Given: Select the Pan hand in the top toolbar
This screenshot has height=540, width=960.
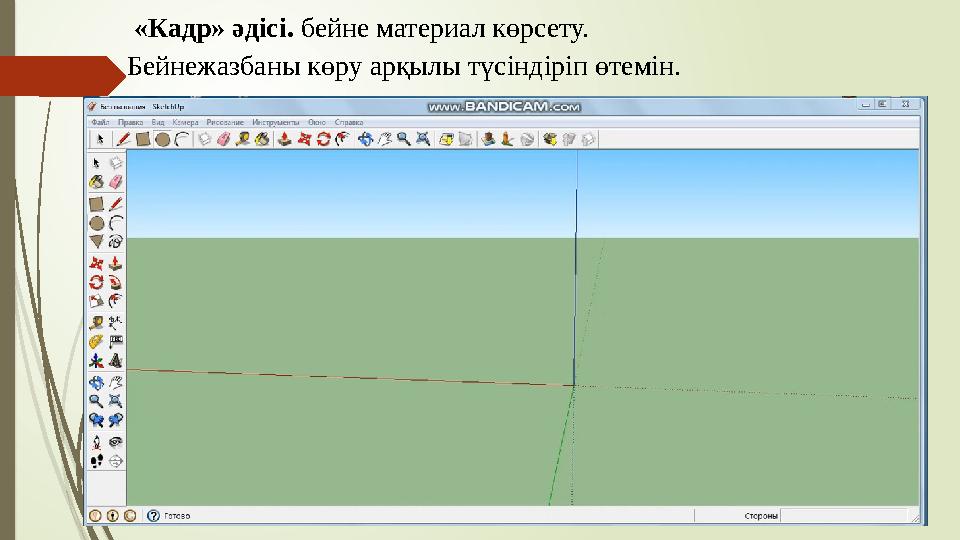Looking at the screenshot, I should pyautogui.click(x=384, y=140).
